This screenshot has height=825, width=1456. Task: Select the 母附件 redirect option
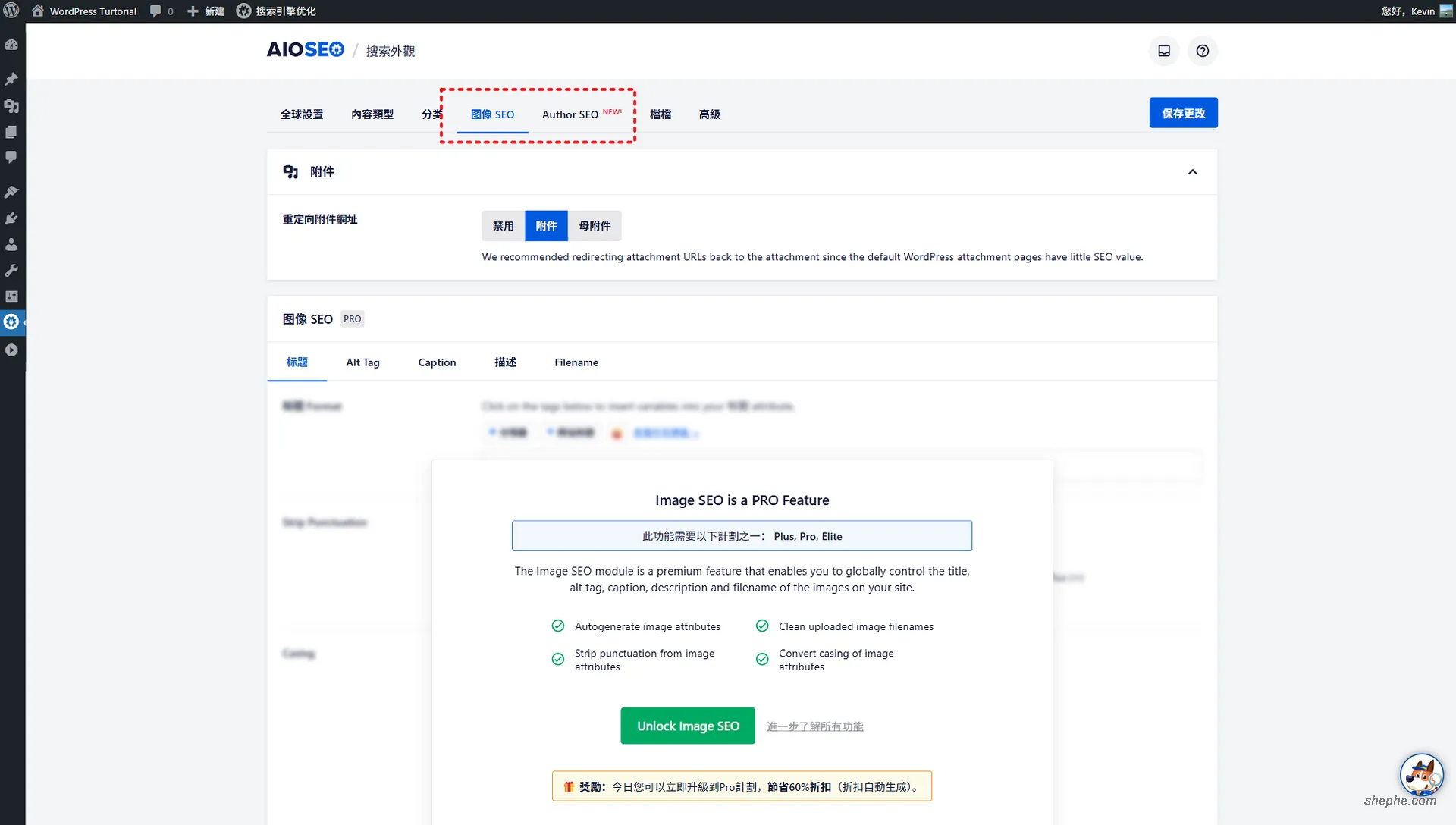coord(595,225)
